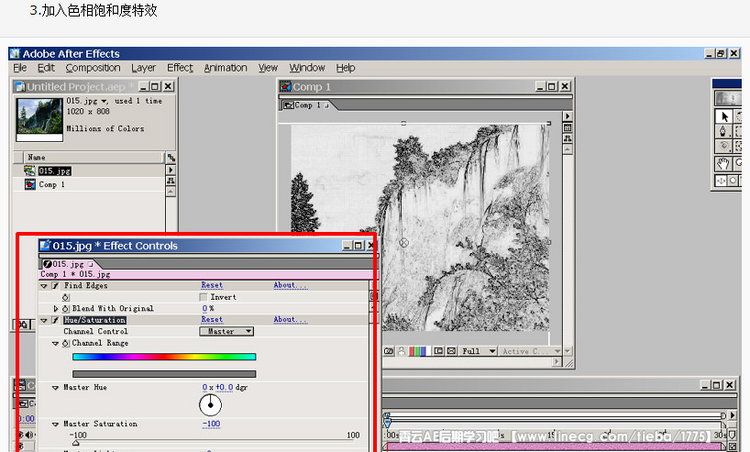Open About for Find Edges
This screenshot has height=452, width=750.
(290, 285)
